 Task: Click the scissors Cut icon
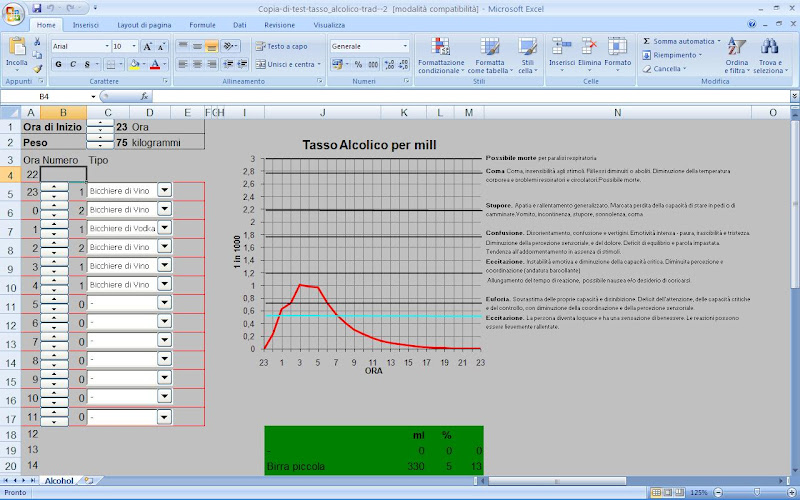pos(37,42)
